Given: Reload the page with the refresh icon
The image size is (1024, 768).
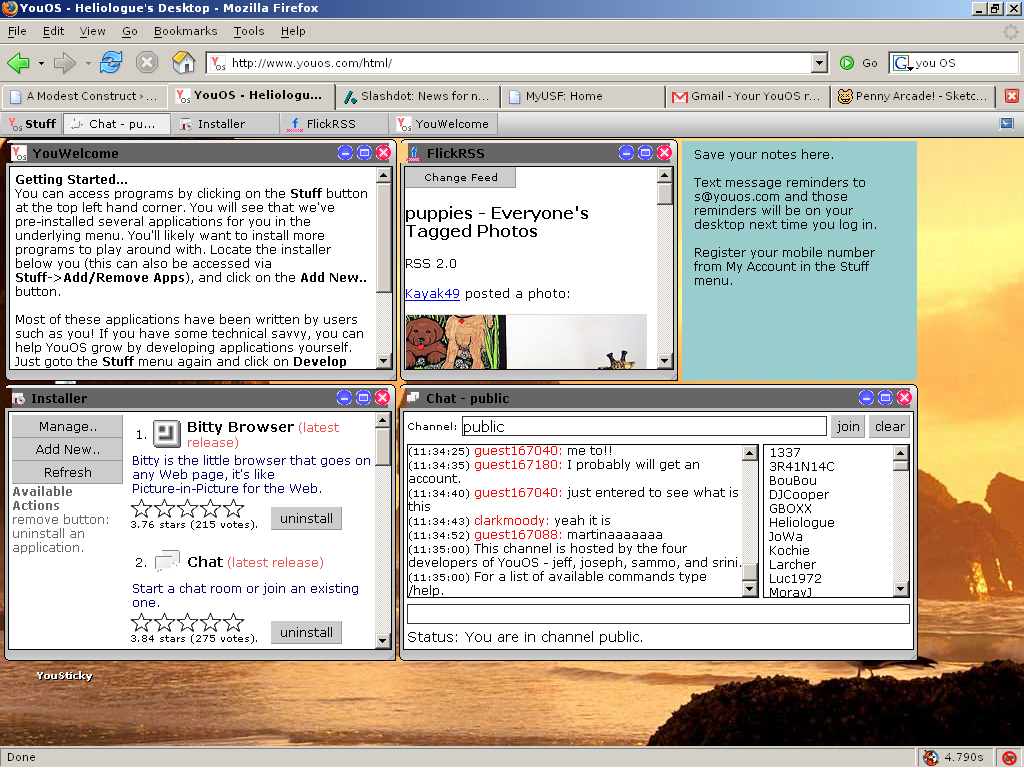Looking at the screenshot, I should click(x=111, y=63).
